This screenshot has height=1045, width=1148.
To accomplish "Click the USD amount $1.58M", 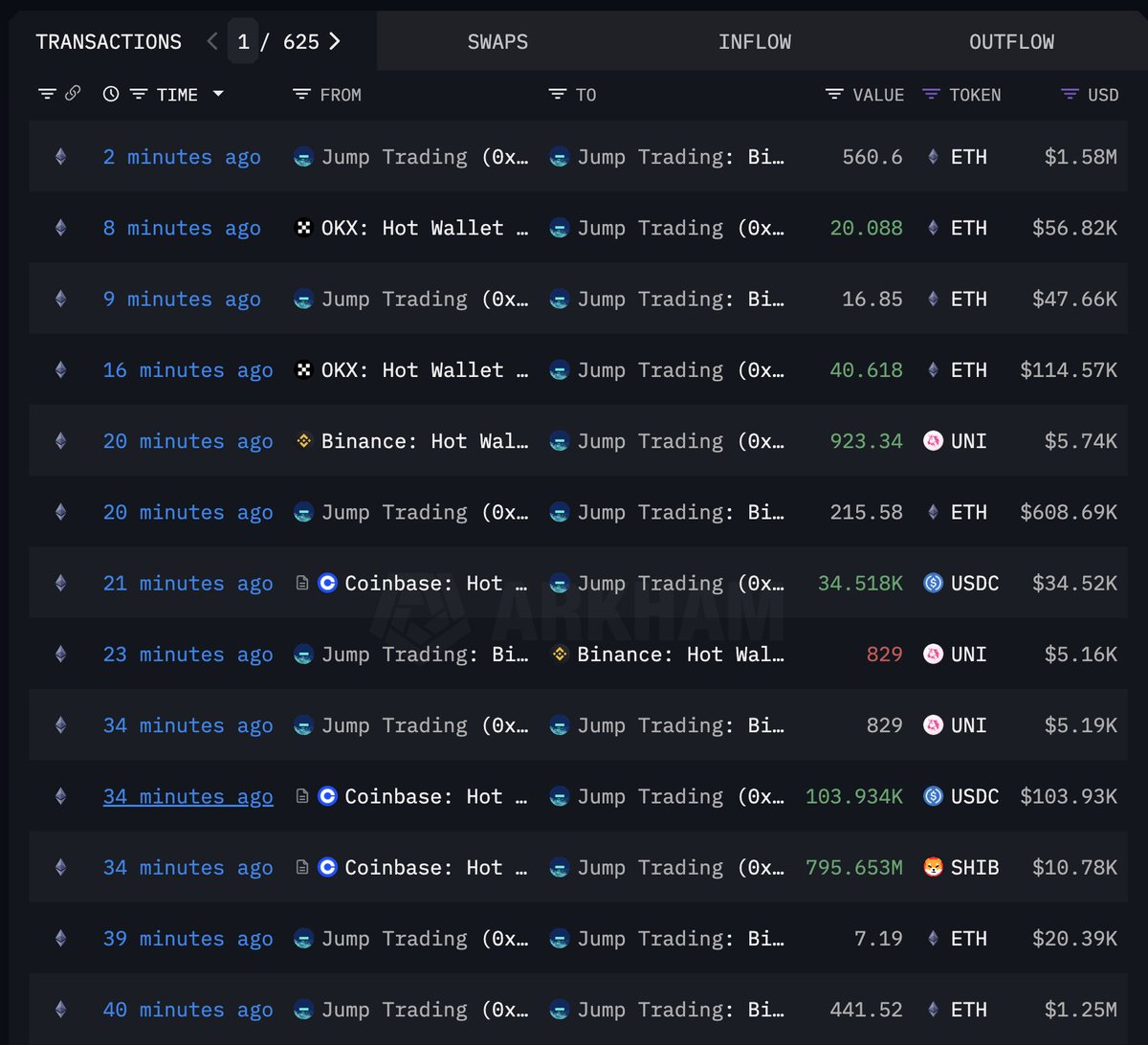I will [x=1081, y=157].
